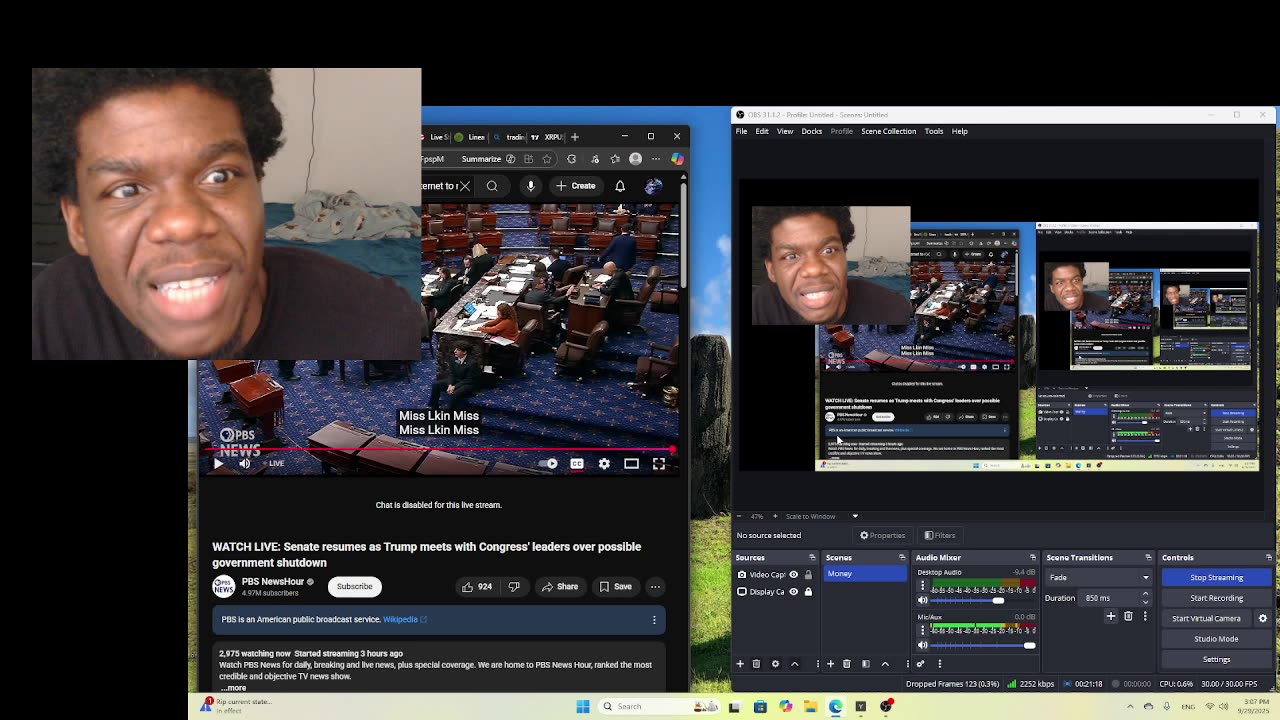Screen dimensions: 1280x720
Task: Open the OBS Tools menu
Action: click(934, 131)
